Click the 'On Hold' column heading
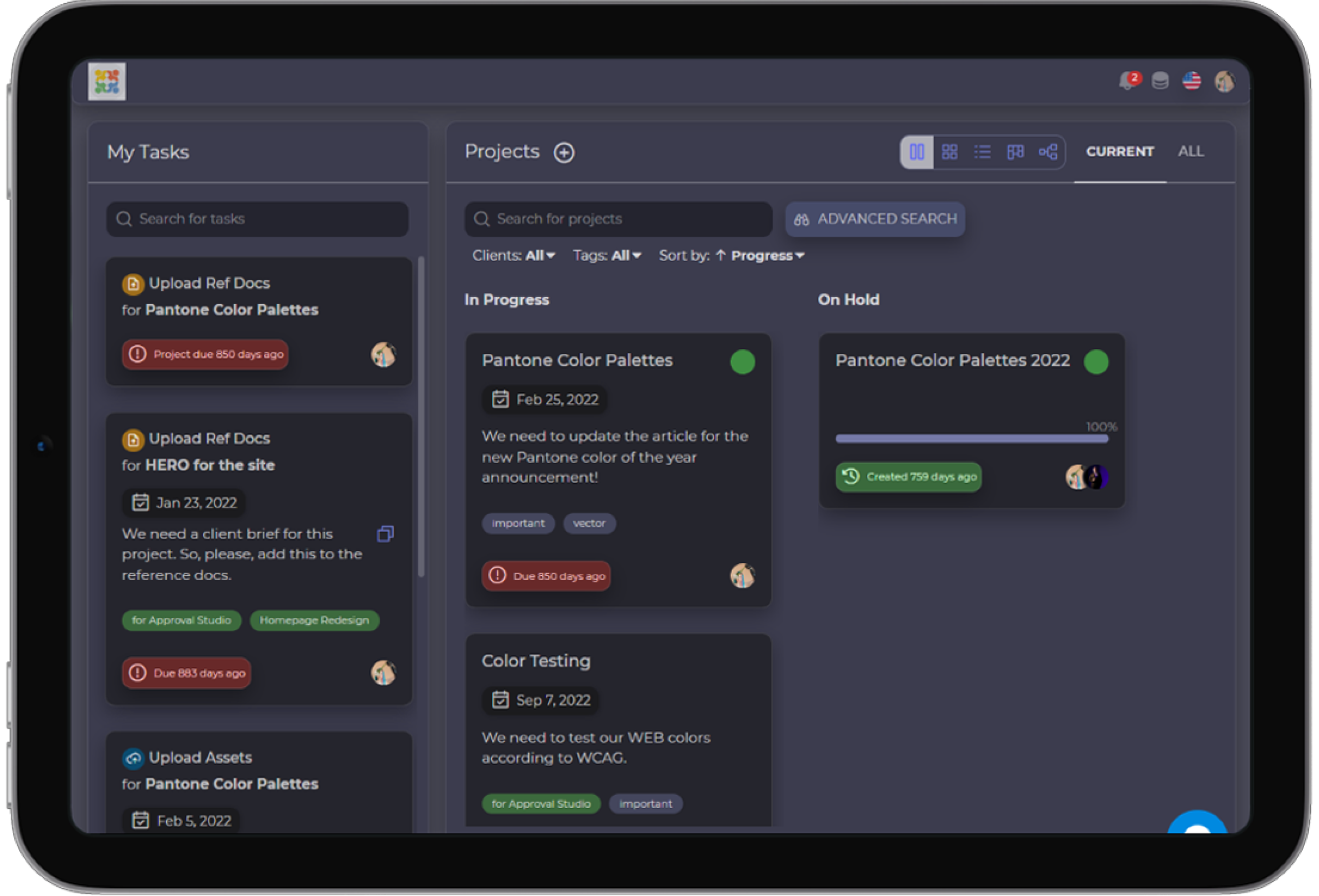This screenshot has height=896, width=1319. tap(849, 300)
